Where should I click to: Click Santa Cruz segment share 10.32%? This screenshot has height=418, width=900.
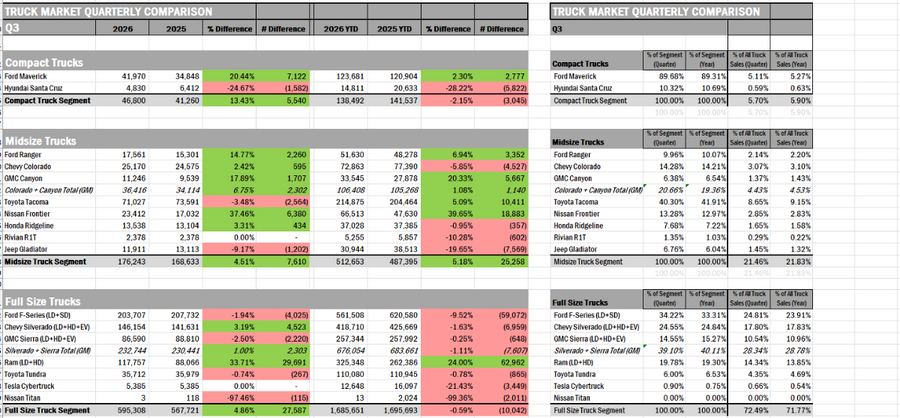664,88
